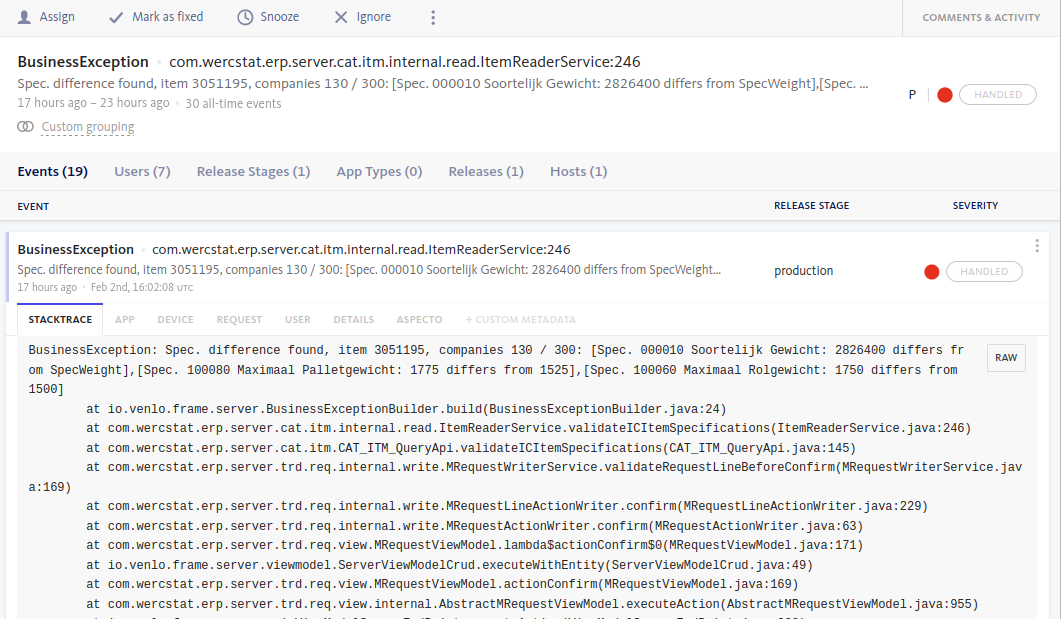
Task: Click the Snooze clock icon
Action: click(x=245, y=17)
